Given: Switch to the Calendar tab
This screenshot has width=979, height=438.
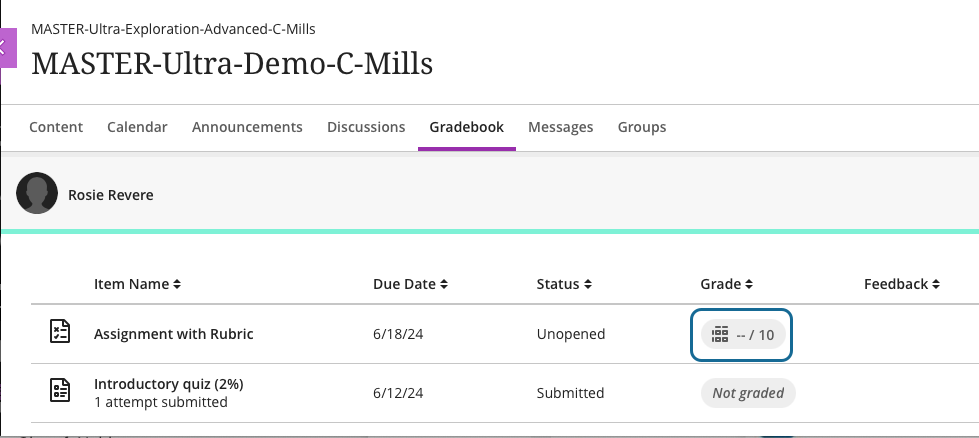Looking at the screenshot, I should [137, 127].
